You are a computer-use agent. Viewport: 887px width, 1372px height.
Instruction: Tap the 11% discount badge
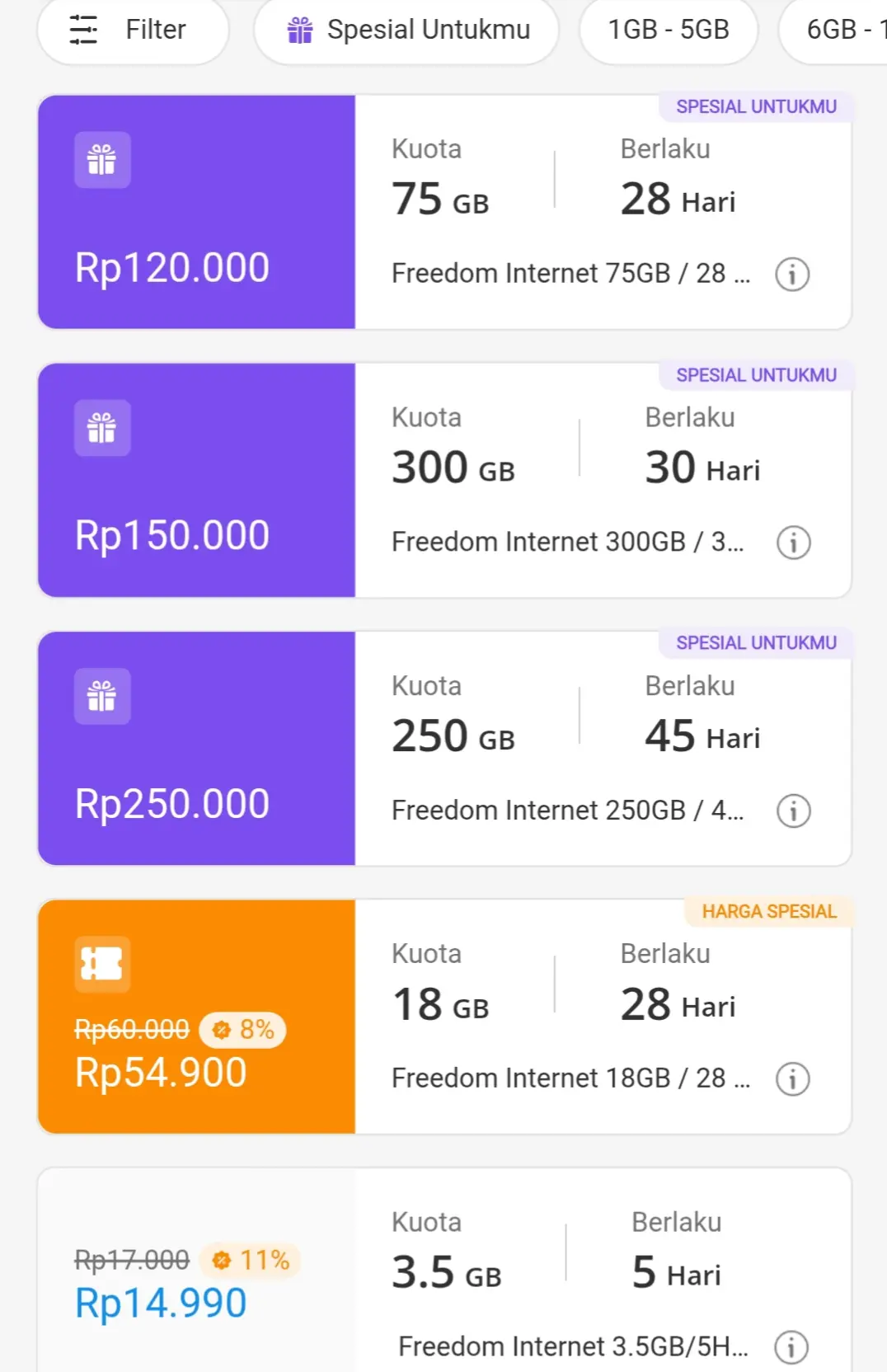251,1261
